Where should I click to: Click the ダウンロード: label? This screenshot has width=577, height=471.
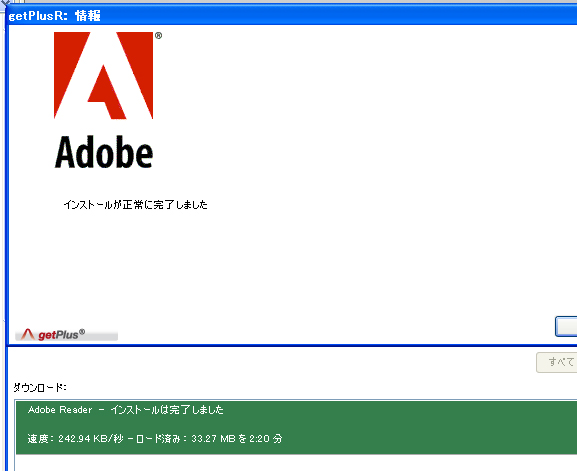pyautogui.click(x=40, y=387)
